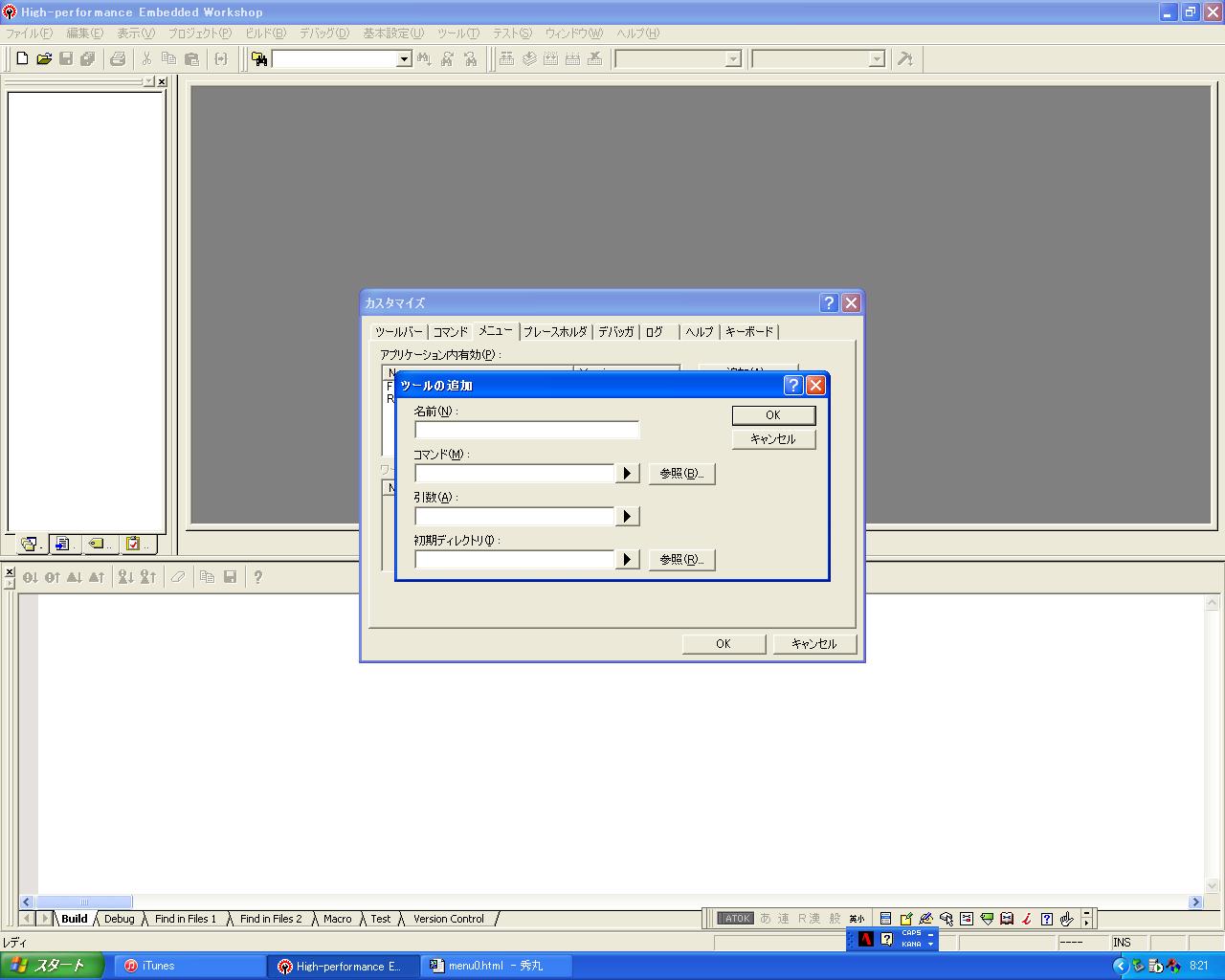Switch to the キーボード tab
Viewport: 1225px width, 980px height.
748,332
